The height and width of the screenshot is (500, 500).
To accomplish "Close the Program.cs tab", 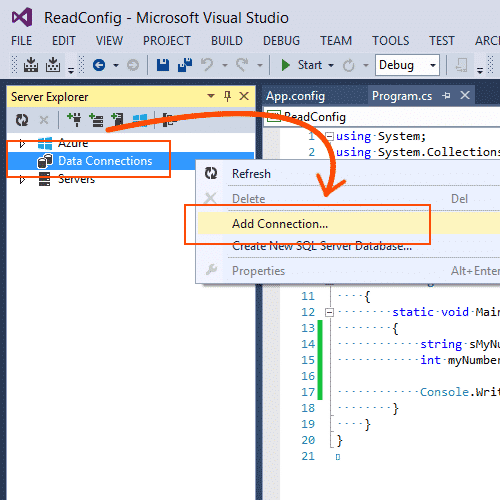I will (x=465, y=95).
